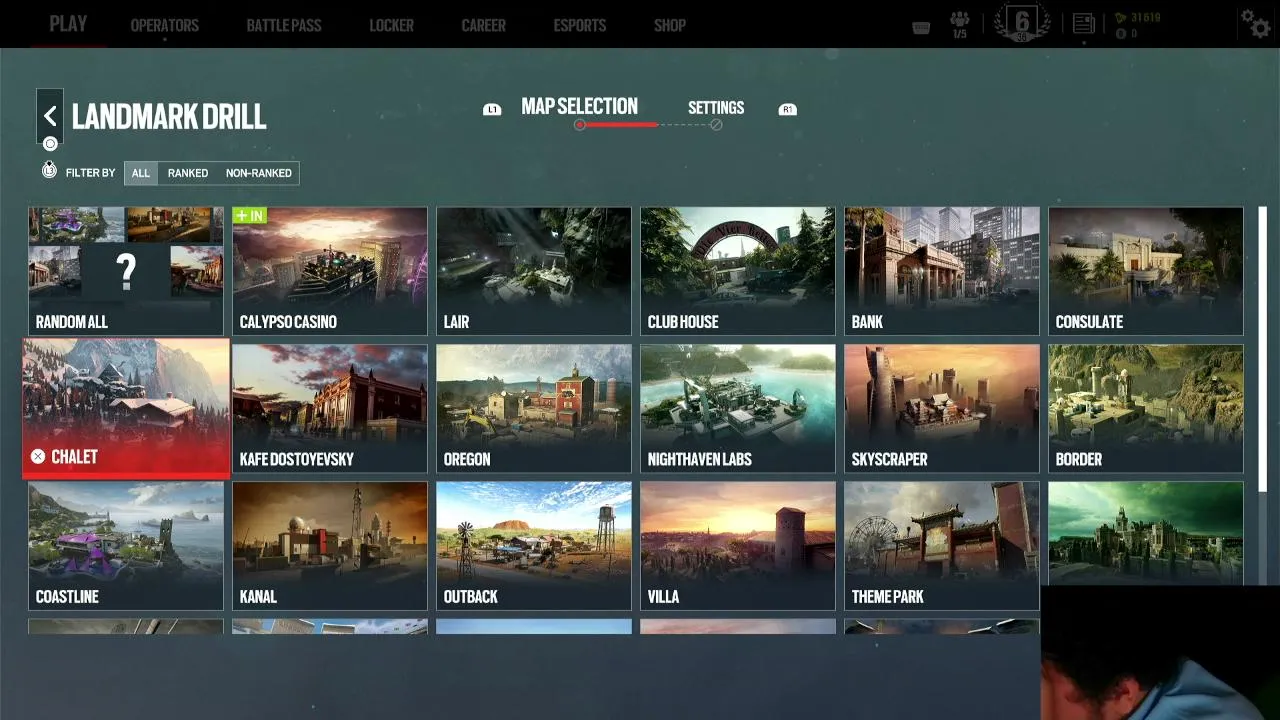Open the Career tab

click(x=484, y=26)
